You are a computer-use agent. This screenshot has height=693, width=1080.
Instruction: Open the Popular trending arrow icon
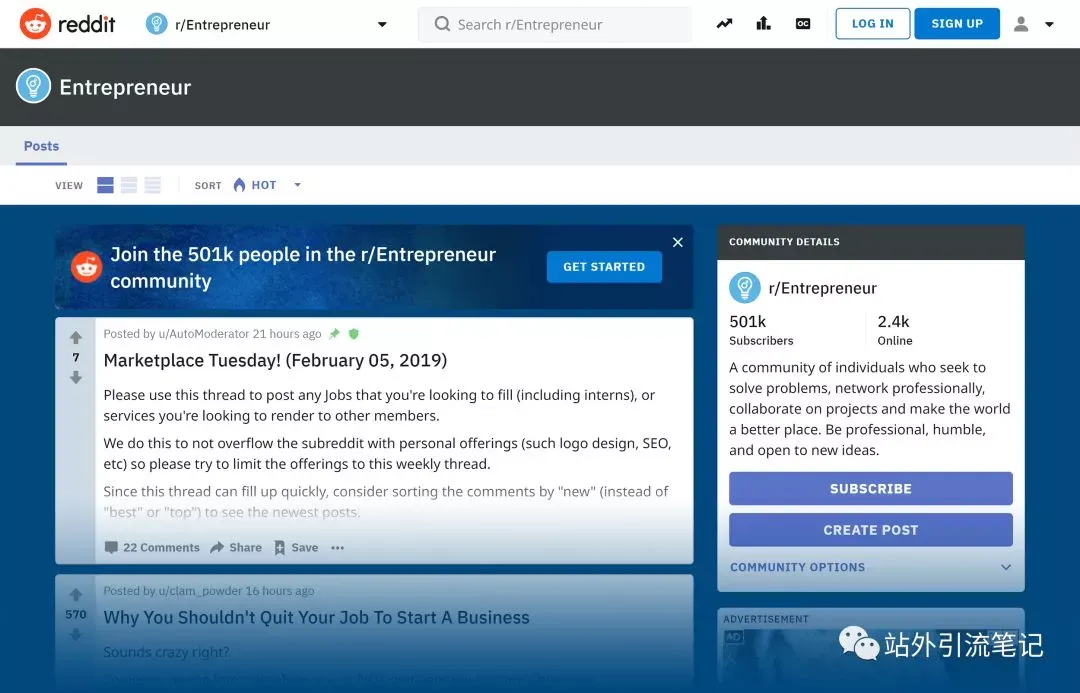tap(724, 24)
